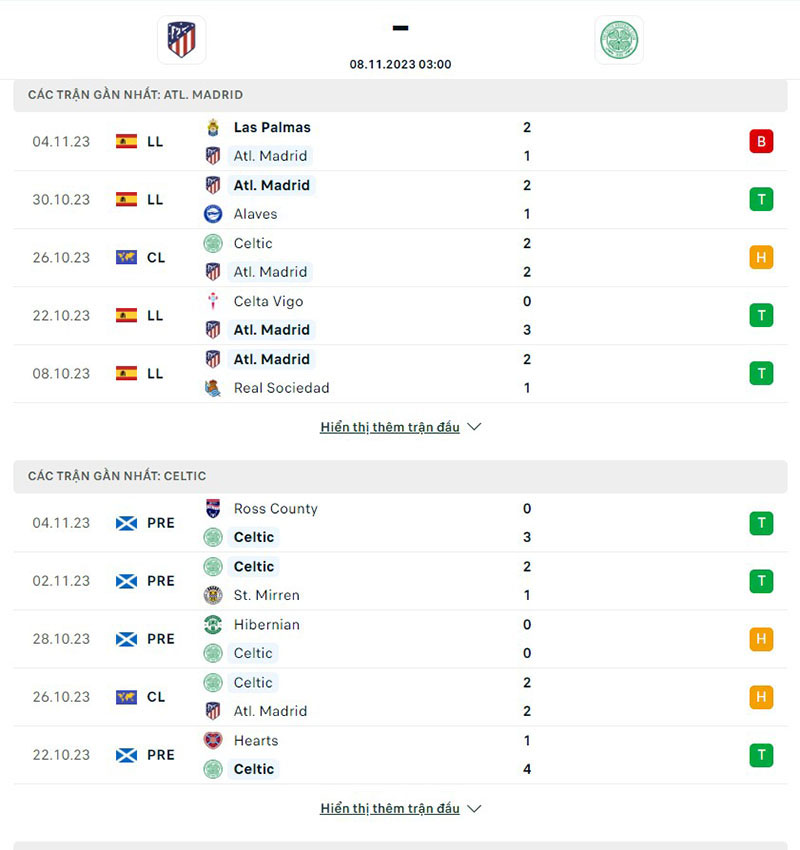The height and width of the screenshot is (850, 800).
Task: Click the 'Hiển thị thêm trận đấu' link under Atl. Madrid
Action: pos(390,426)
